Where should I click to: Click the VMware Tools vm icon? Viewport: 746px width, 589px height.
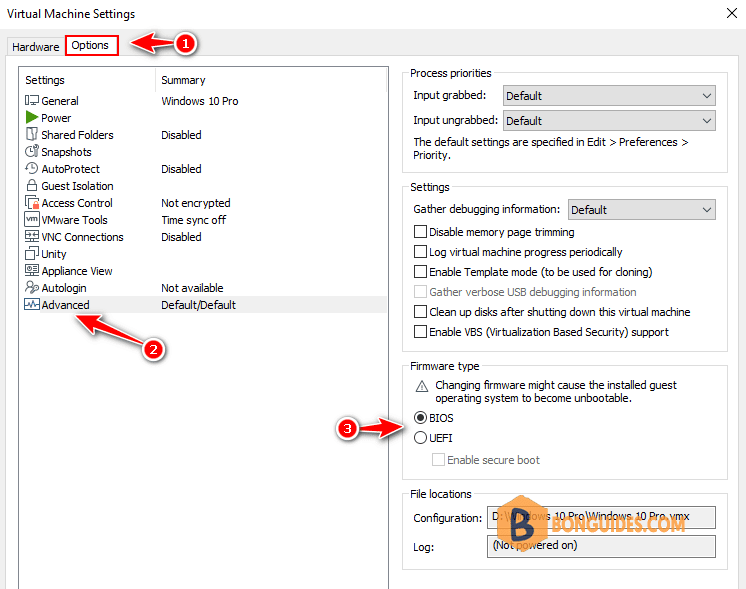click(x=31, y=219)
